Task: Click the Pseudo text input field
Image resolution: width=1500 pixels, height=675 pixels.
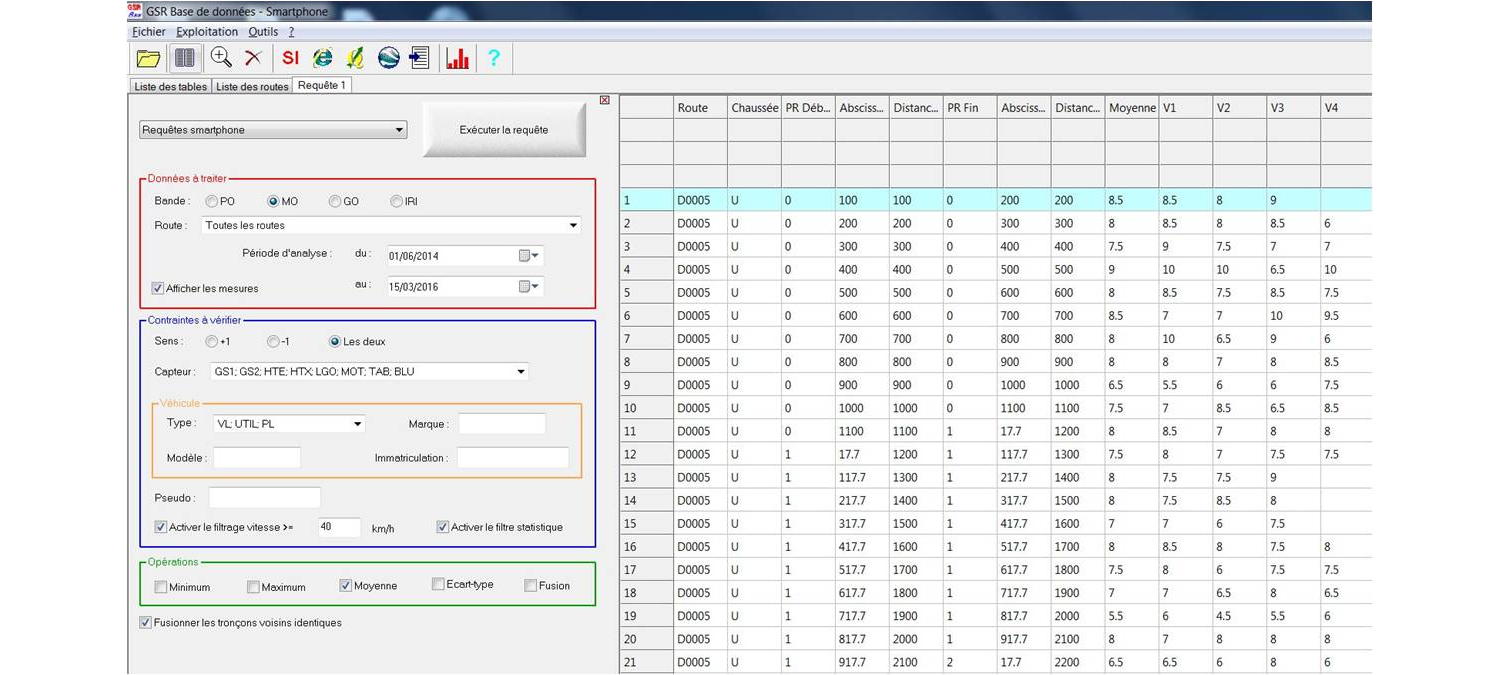Action: tap(265, 498)
